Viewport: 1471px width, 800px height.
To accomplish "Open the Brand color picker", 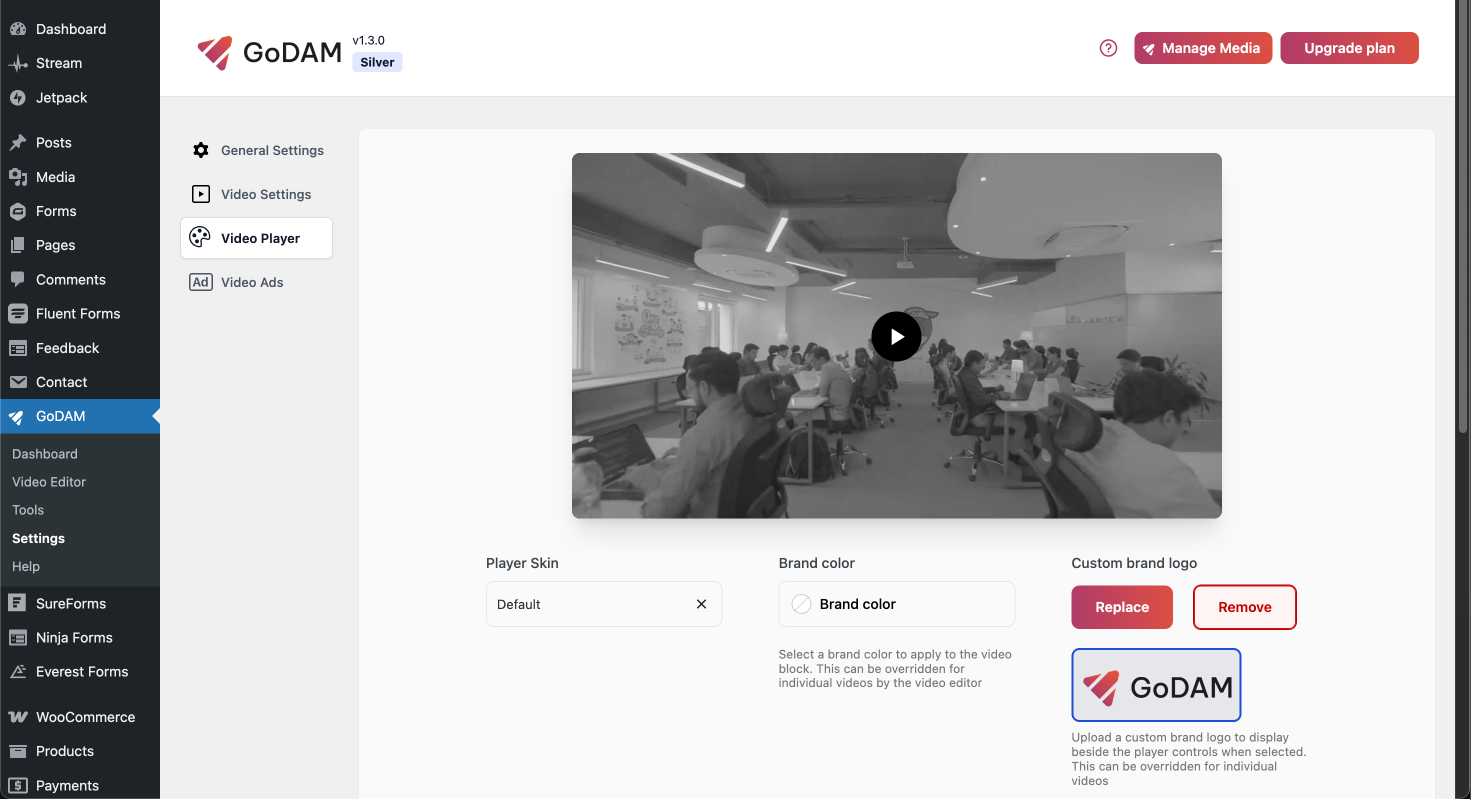I will 897,604.
